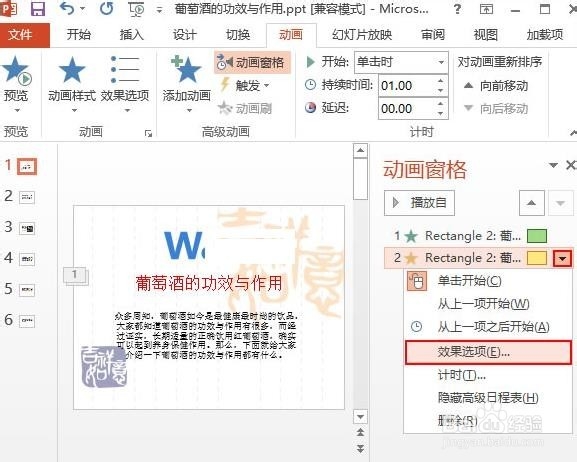
Task: Choose 从上一项开始(W) menu item
Action: point(488,304)
